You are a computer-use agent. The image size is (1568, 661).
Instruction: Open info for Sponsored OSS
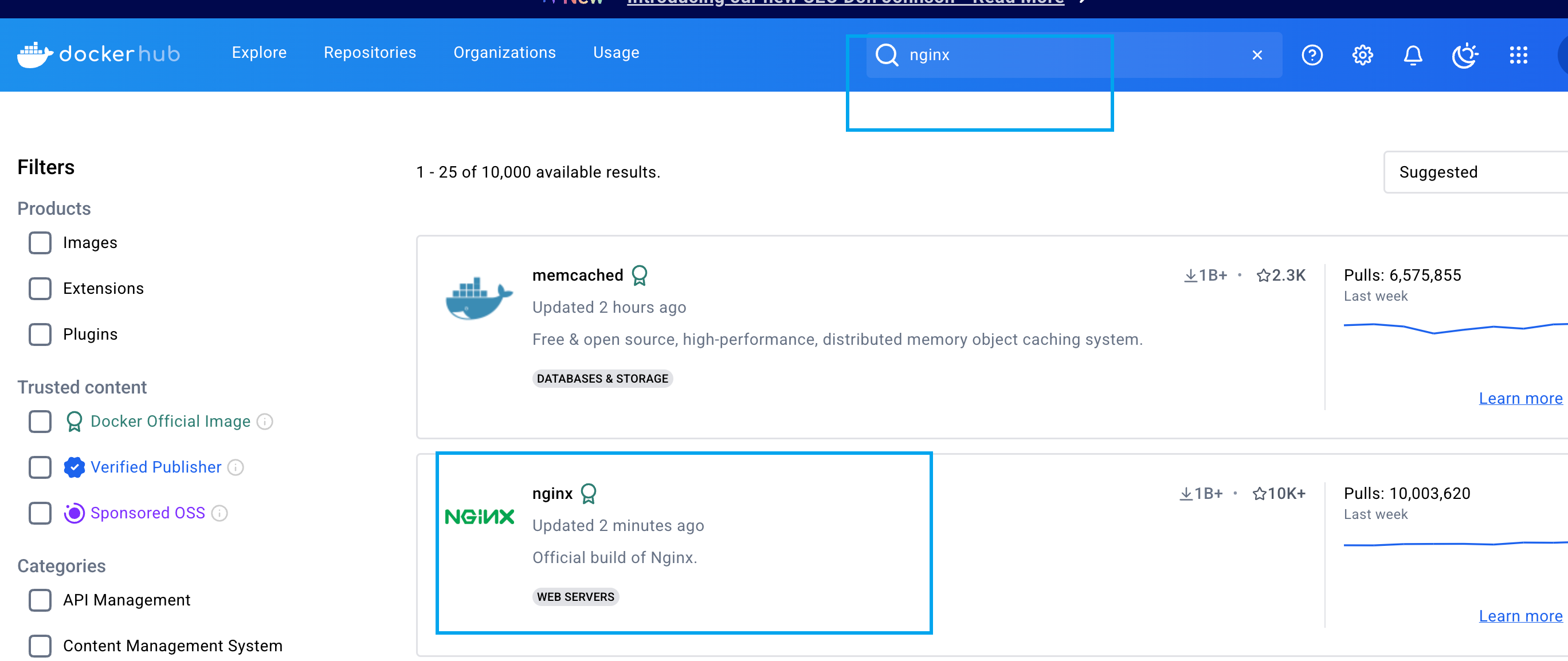point(219,513)
